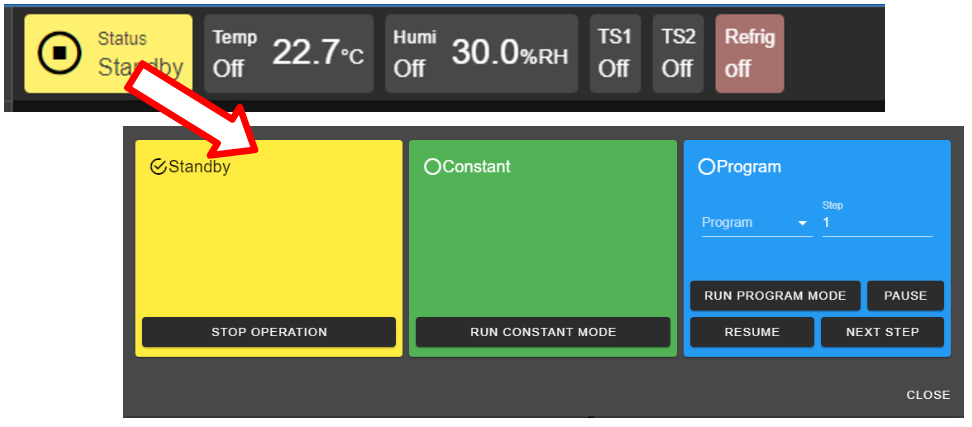
Task: Click the PAUSE button
Action: [906, 296]
